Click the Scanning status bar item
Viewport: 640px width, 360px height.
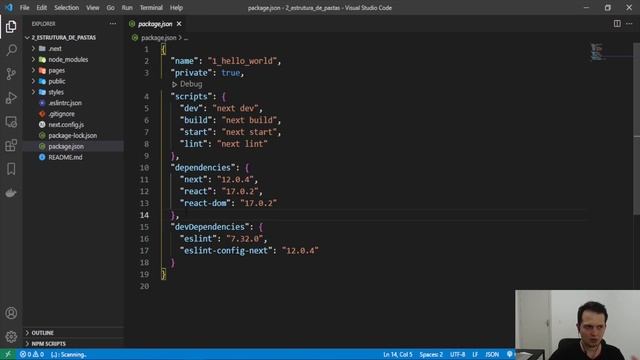click(x=69, y=354)
